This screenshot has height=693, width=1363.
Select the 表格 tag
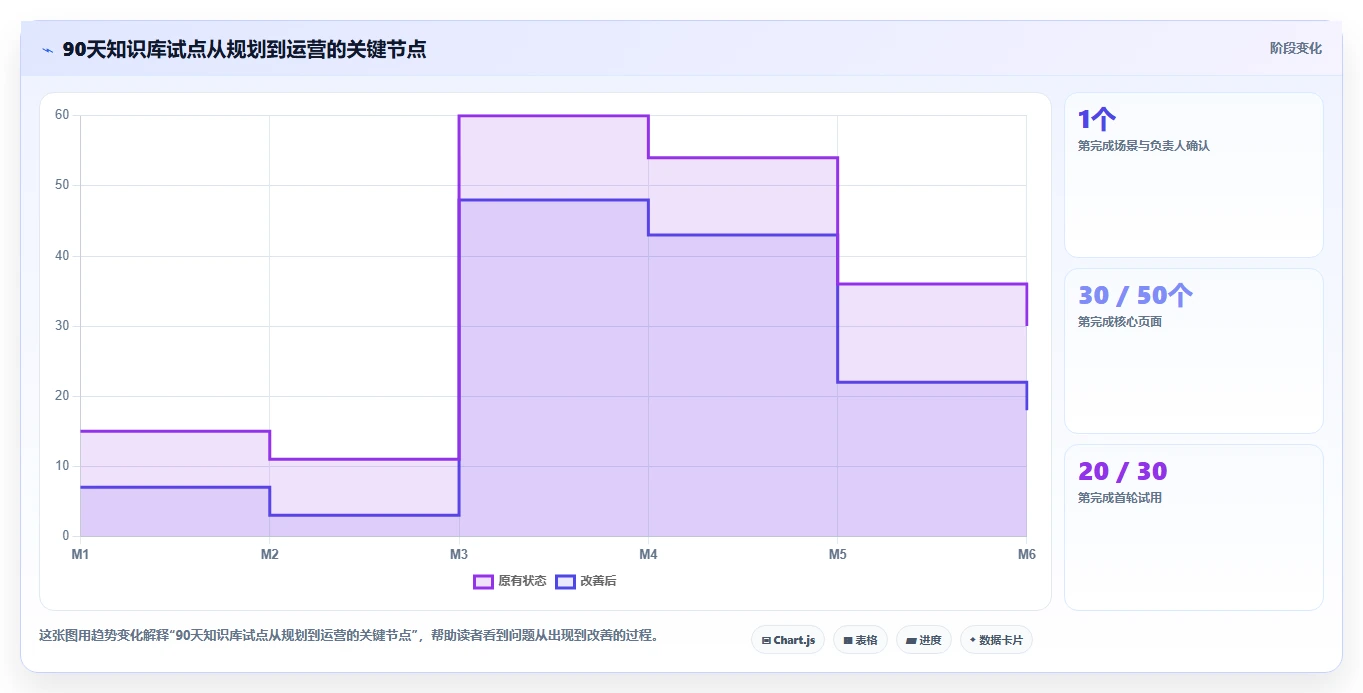(860, 640)
